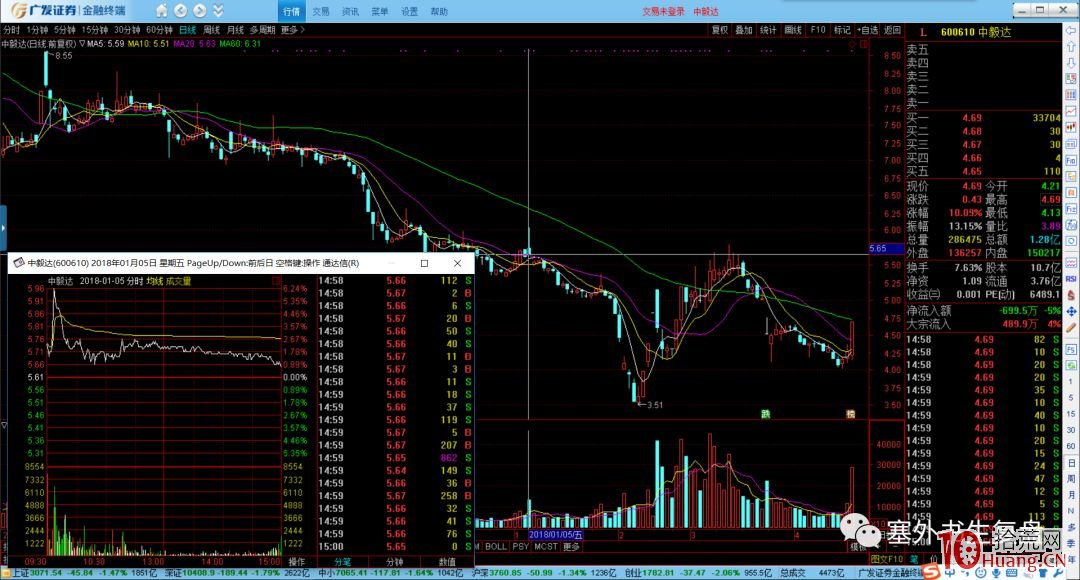The width and height of the screenshot is (1080, 580).
Task: Click the forward arrow navigation icon
Action: pos(199,11)
